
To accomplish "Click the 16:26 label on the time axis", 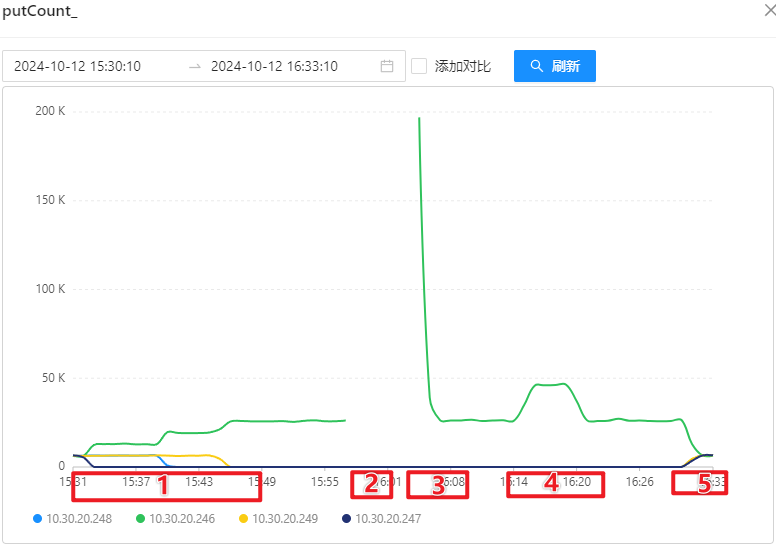I will coord(639,481).
